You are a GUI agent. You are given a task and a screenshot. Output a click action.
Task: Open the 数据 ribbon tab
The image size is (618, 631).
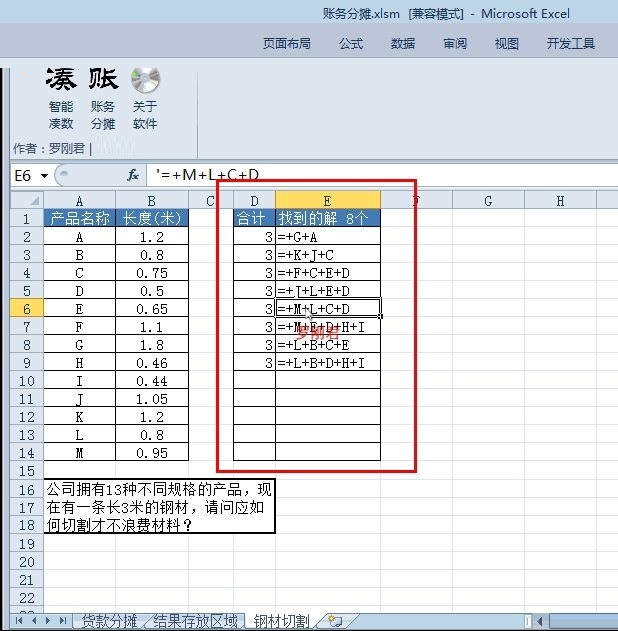[x=403, y=43]
